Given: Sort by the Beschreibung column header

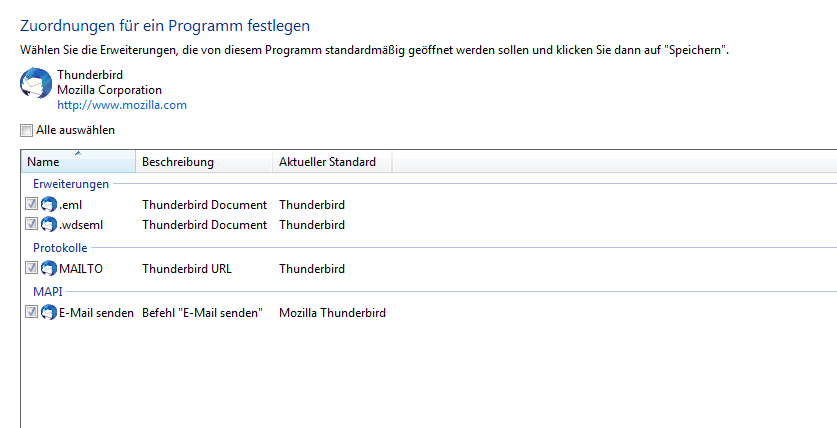Looking at the screenshot, I should pyautogui.click(x=178, y=162).
